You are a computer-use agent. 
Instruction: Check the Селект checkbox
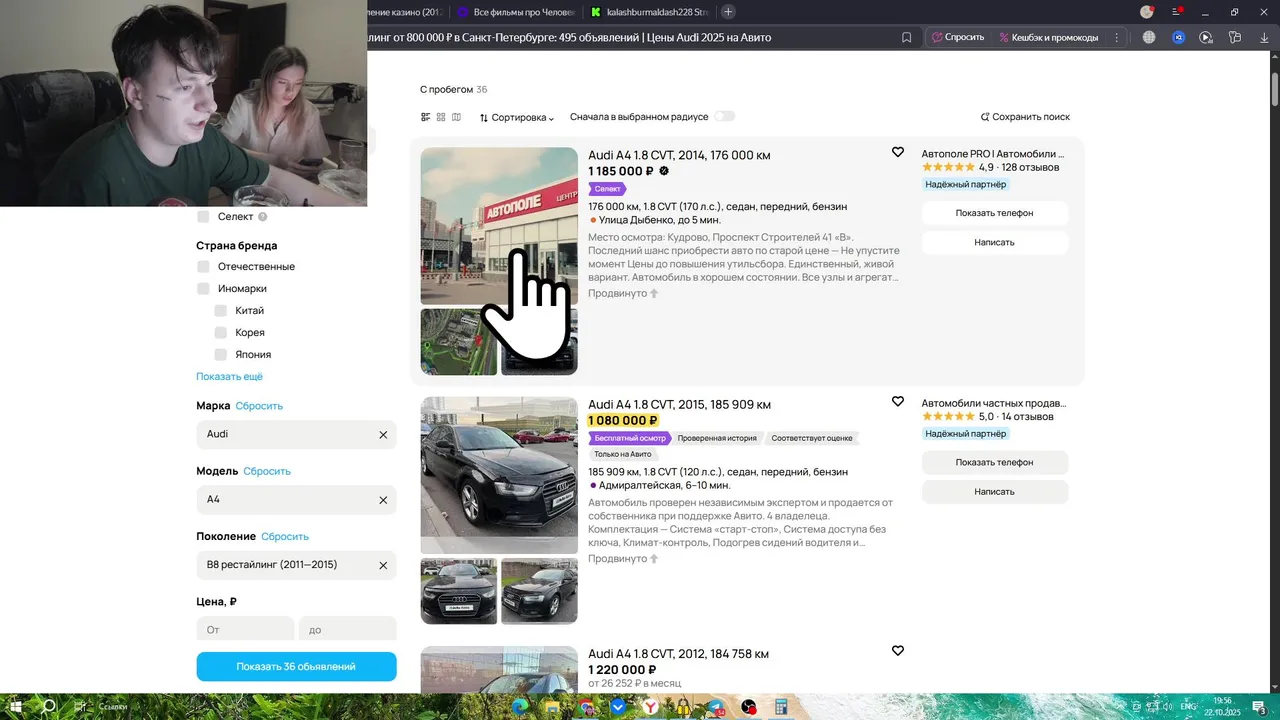[x=203, y=217]
